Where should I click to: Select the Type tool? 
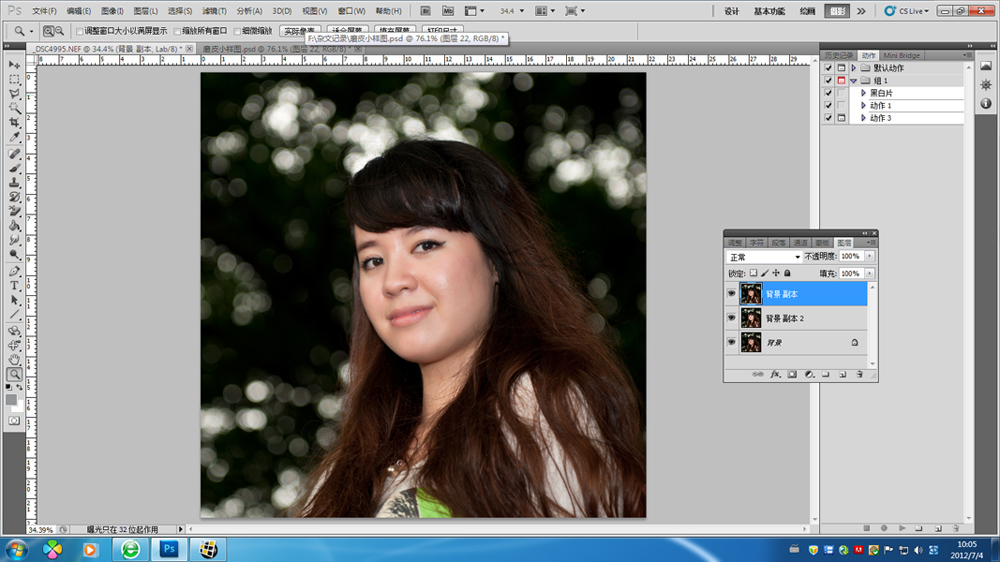click(x=15, y=285)
